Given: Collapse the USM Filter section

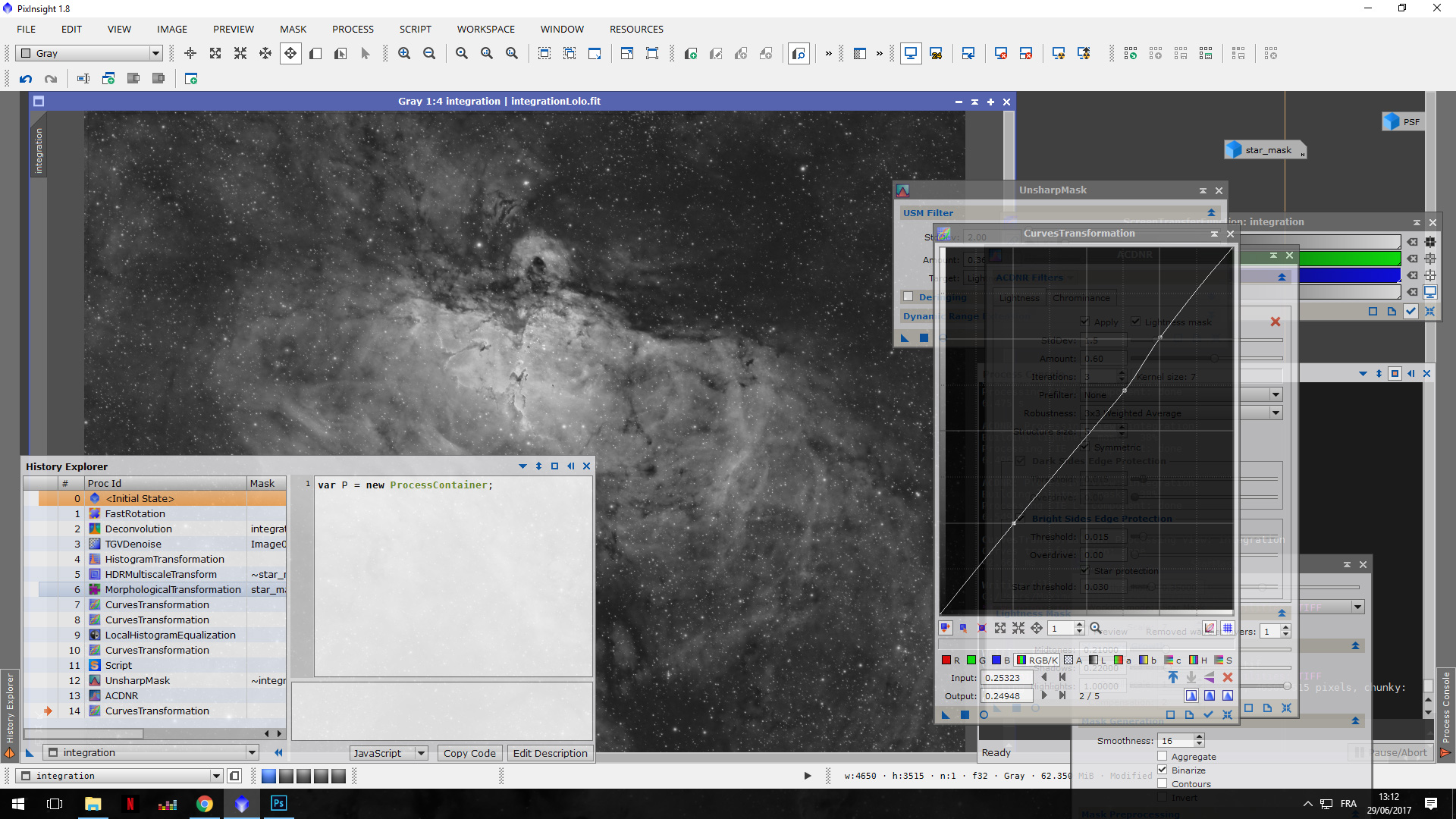Looking at the screenshot, I should (x=1211, y=213).
